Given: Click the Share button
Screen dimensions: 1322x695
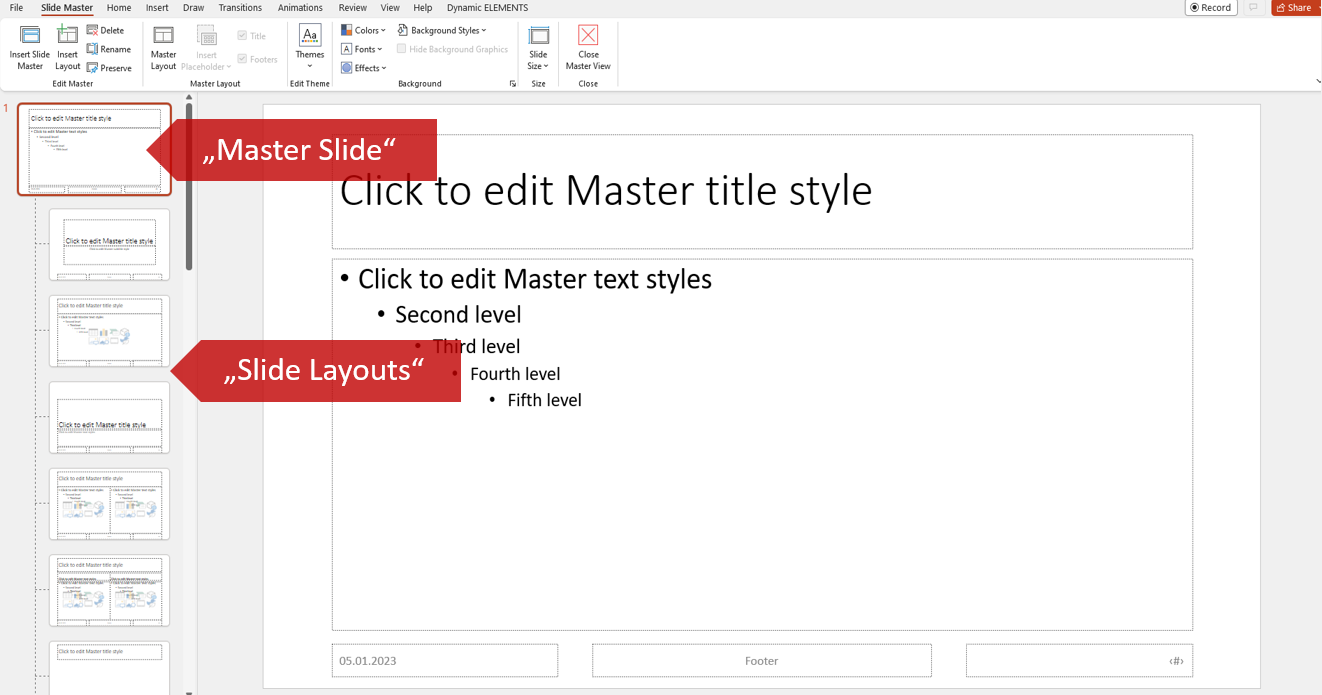Looking at the screenshot, I should (1293, 8).
